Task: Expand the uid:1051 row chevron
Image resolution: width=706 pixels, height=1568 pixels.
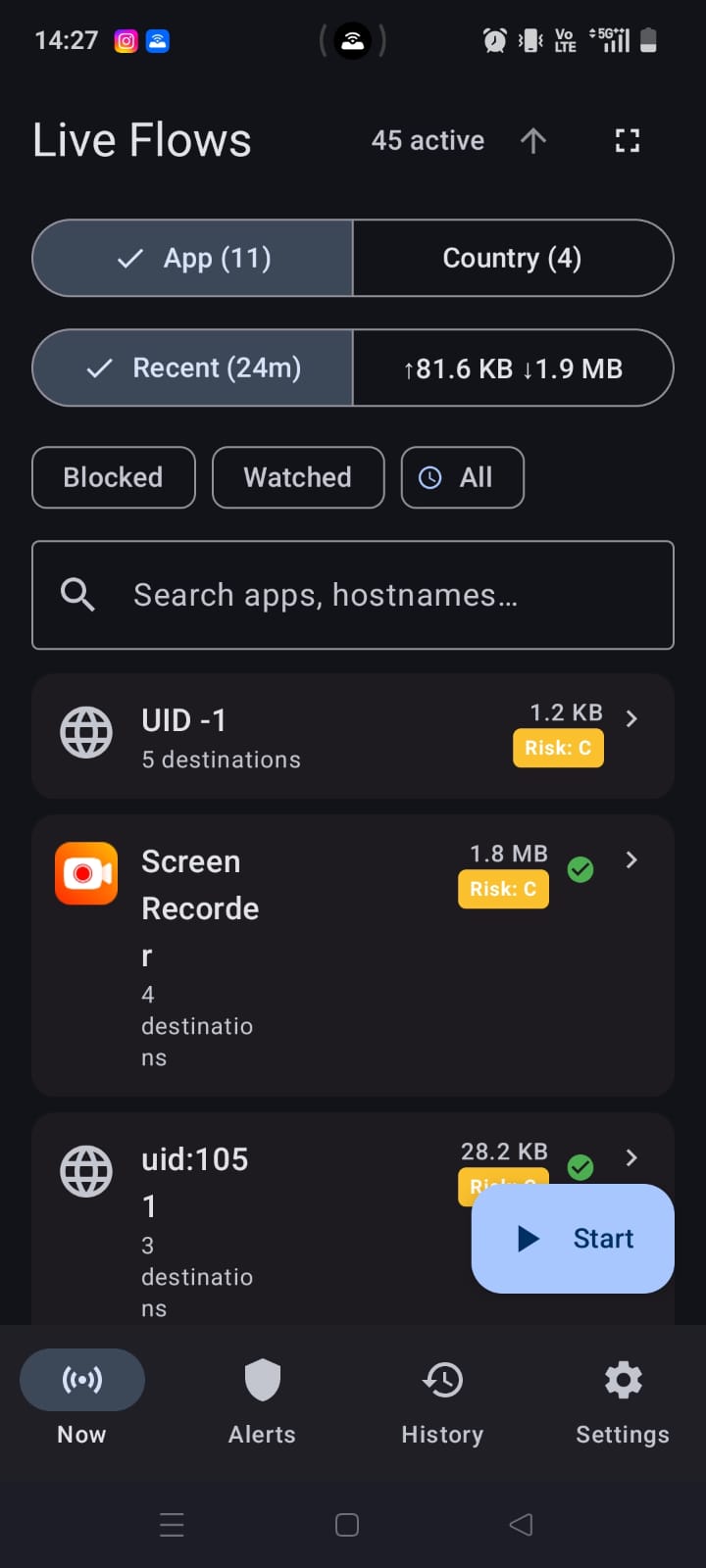Action: (631, 1157)
